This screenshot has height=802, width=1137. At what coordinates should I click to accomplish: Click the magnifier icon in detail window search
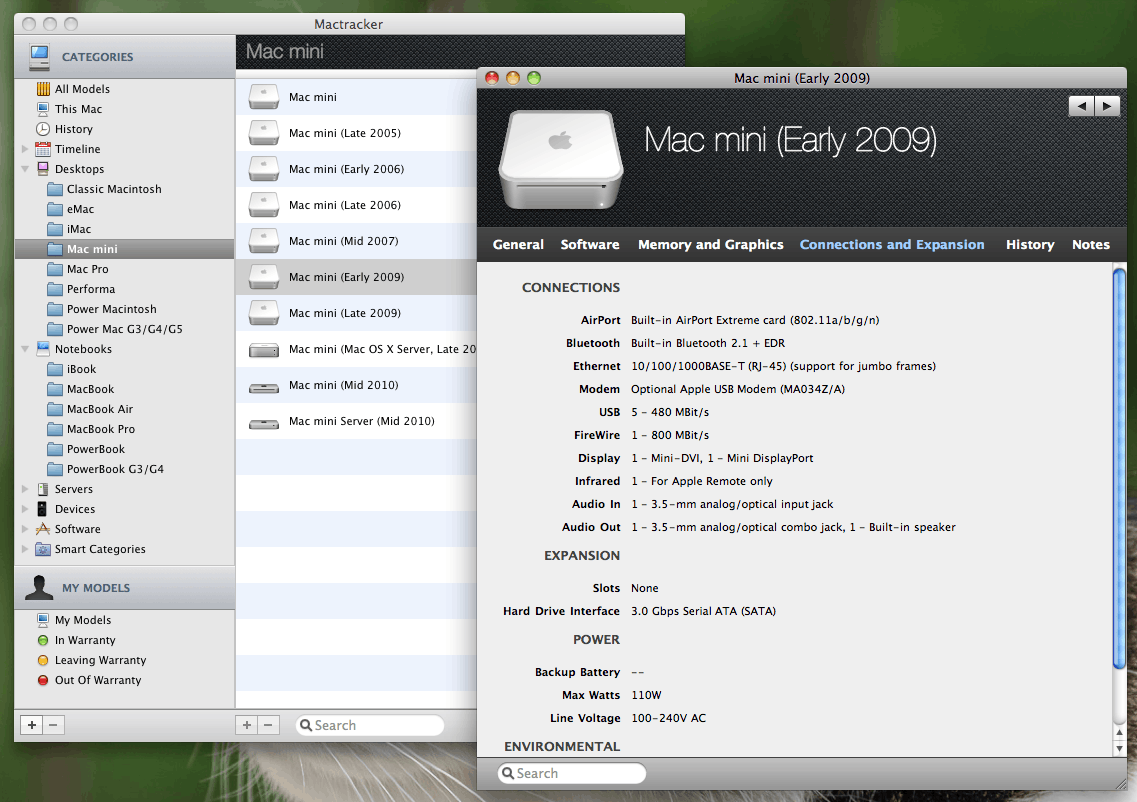pyautogui.click(x=508, y=773)
